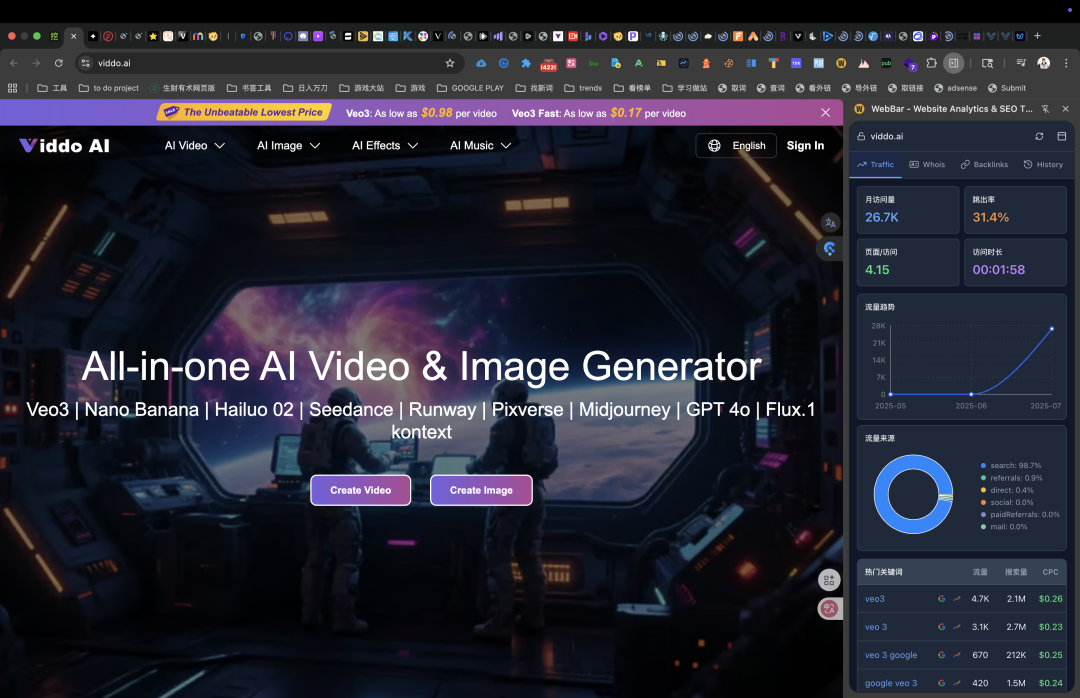Open the GOOGLE PLAY bookmarks folder

point(470,88)
